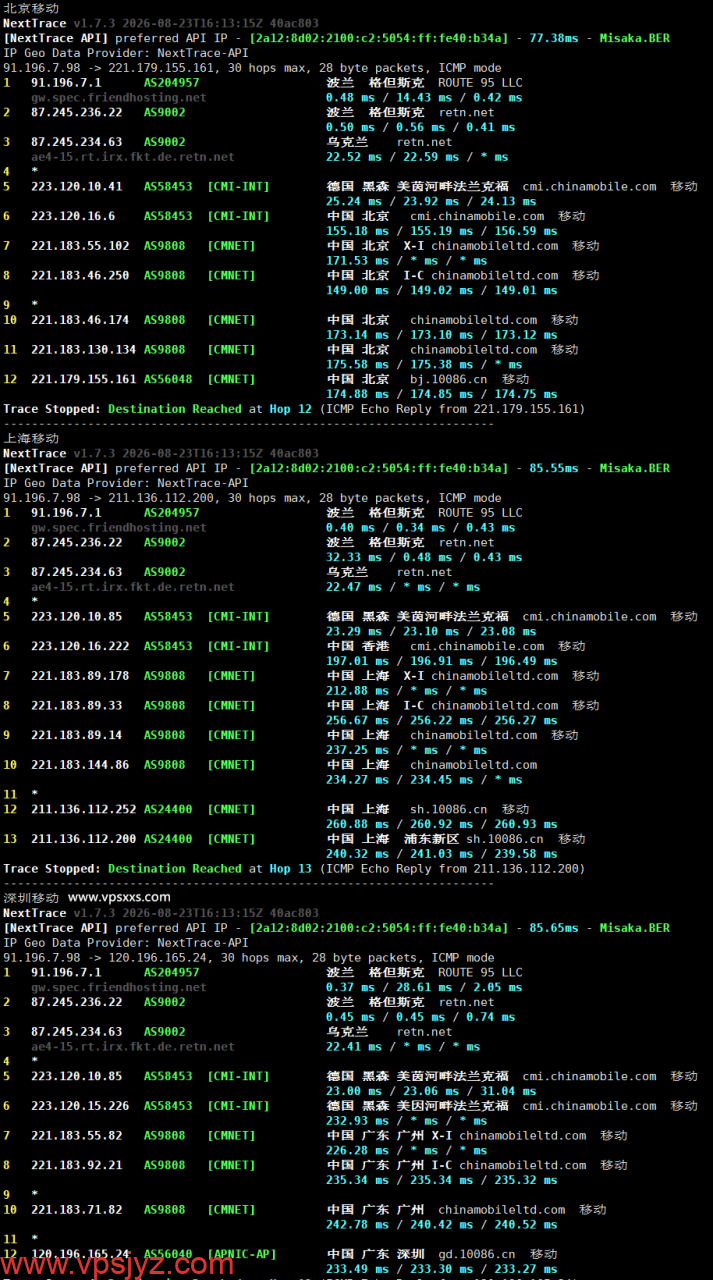Select hop IP 221.183.46.250

[x=80, y=275]
